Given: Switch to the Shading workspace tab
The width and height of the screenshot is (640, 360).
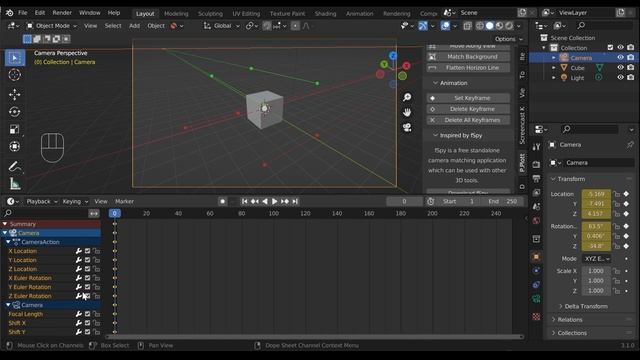Looking at the screenshot, I should pyautogui.click(x=325, y=13).
